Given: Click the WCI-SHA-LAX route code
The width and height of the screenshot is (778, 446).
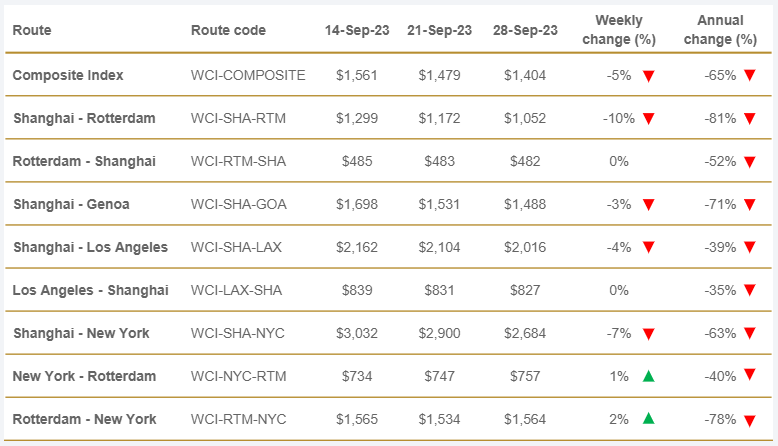Looking at the screenshot, I should point(238,247).
